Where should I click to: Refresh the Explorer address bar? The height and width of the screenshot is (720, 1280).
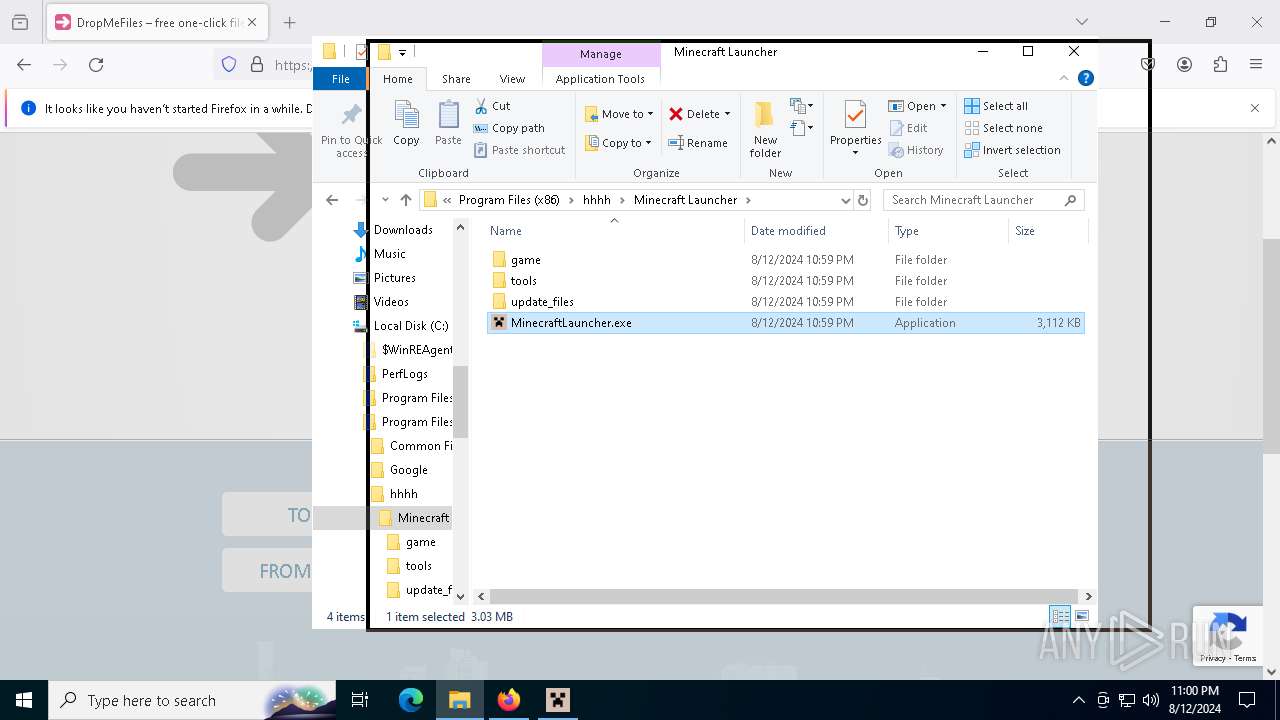[863, 200]
